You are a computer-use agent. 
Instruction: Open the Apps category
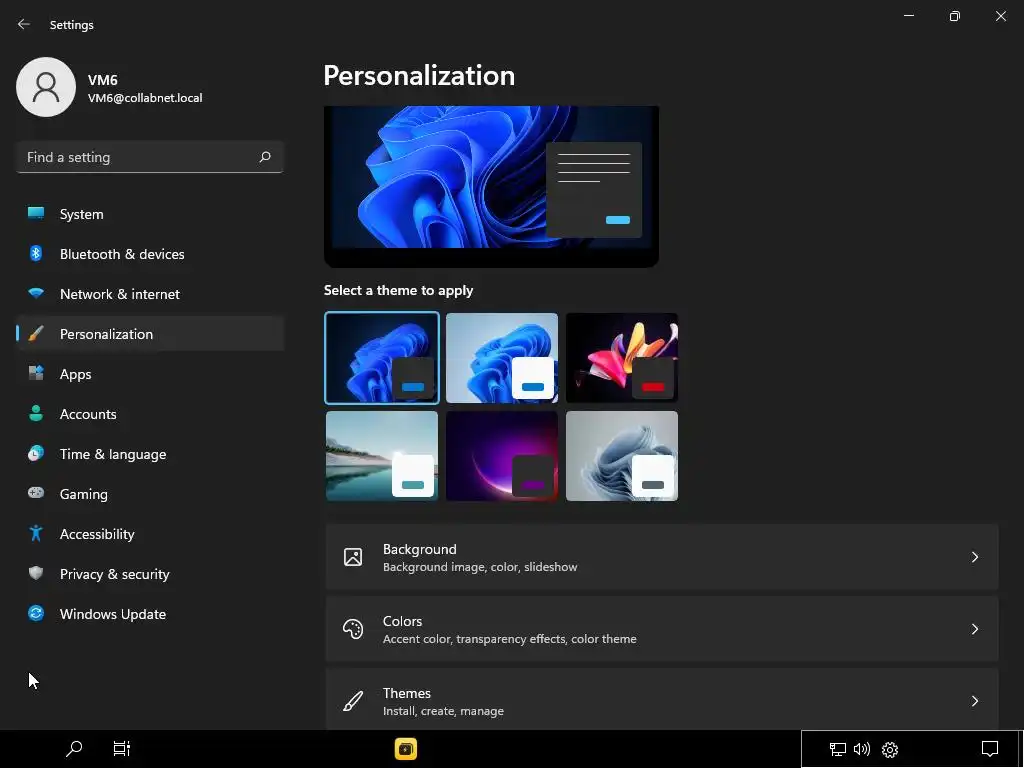coord(150,374)
